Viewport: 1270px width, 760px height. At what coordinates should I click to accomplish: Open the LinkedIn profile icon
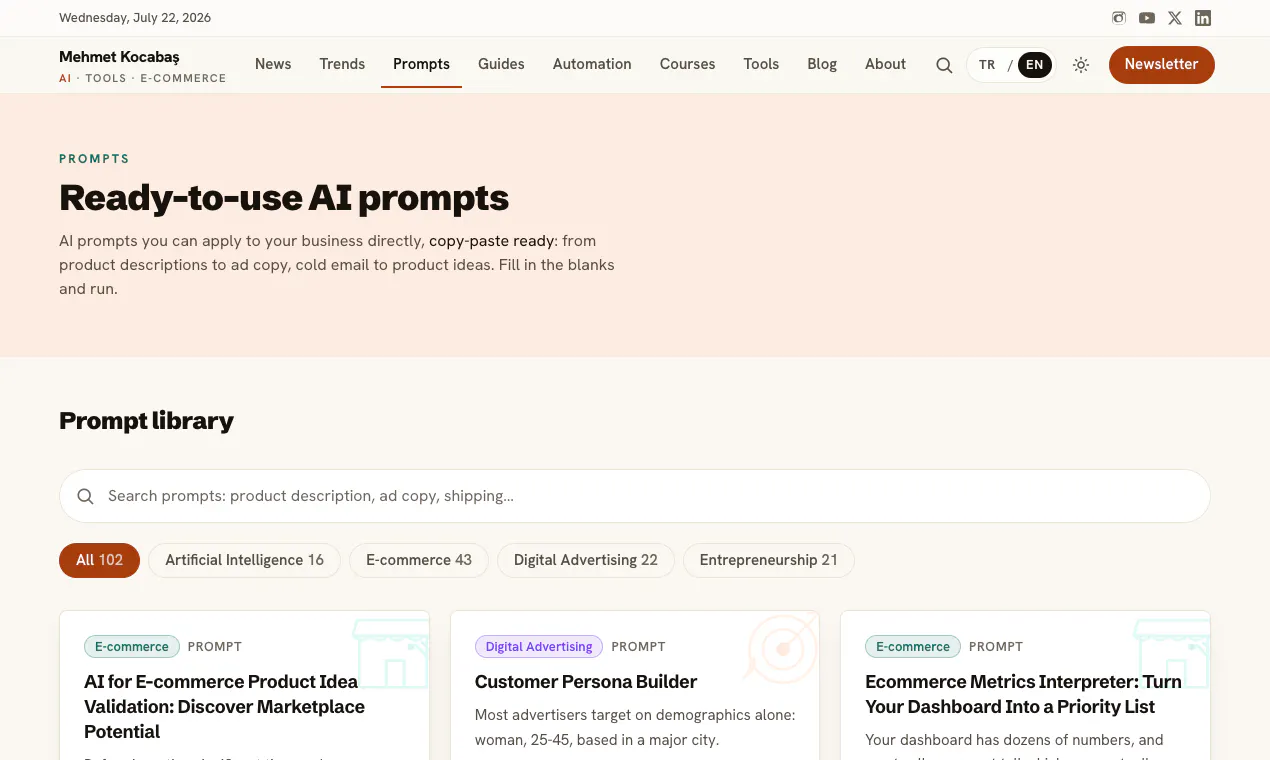point(1203,18)
